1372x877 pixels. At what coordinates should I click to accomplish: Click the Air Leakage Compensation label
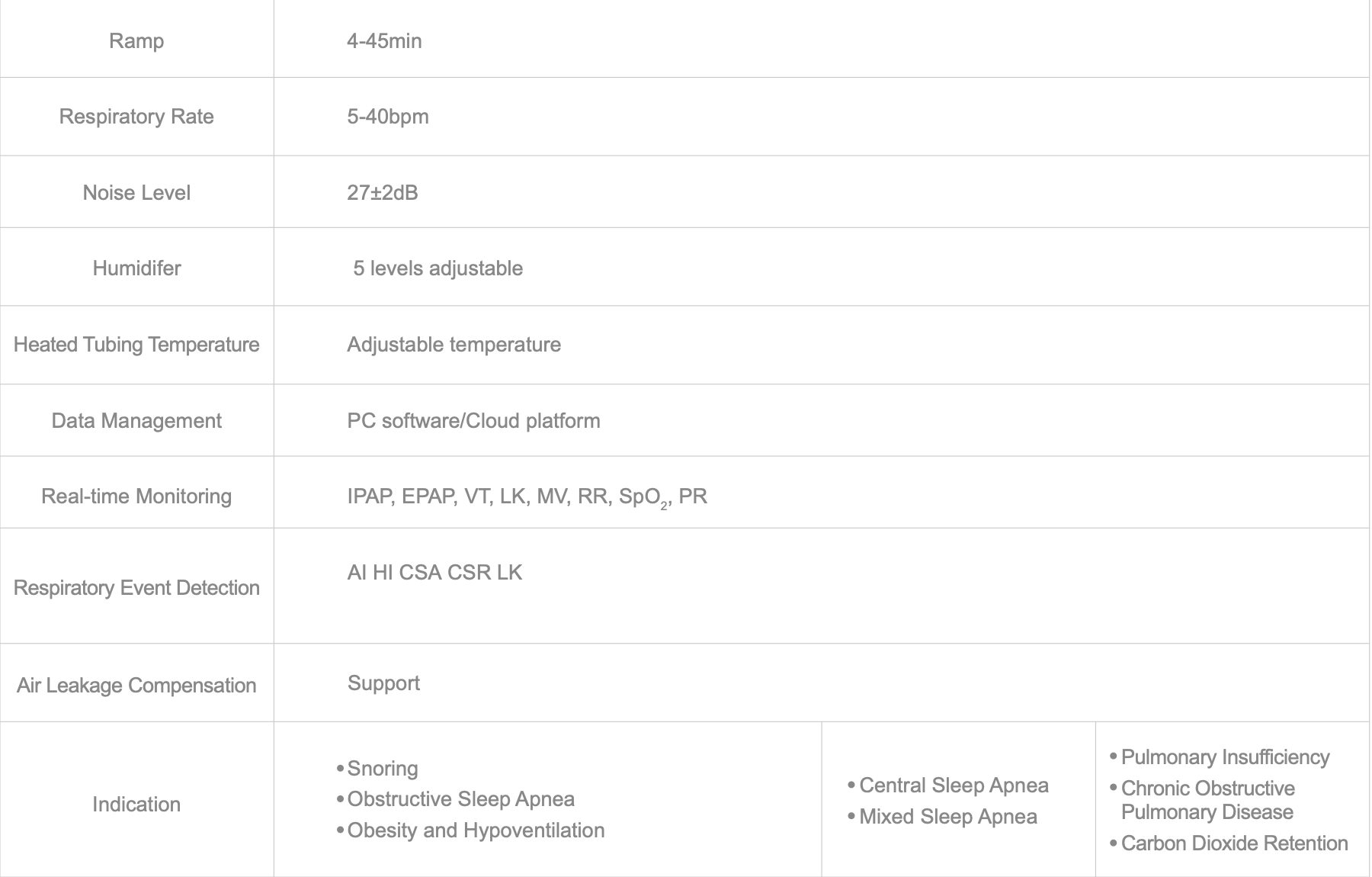pyautogui.click(x=136, y=686)
